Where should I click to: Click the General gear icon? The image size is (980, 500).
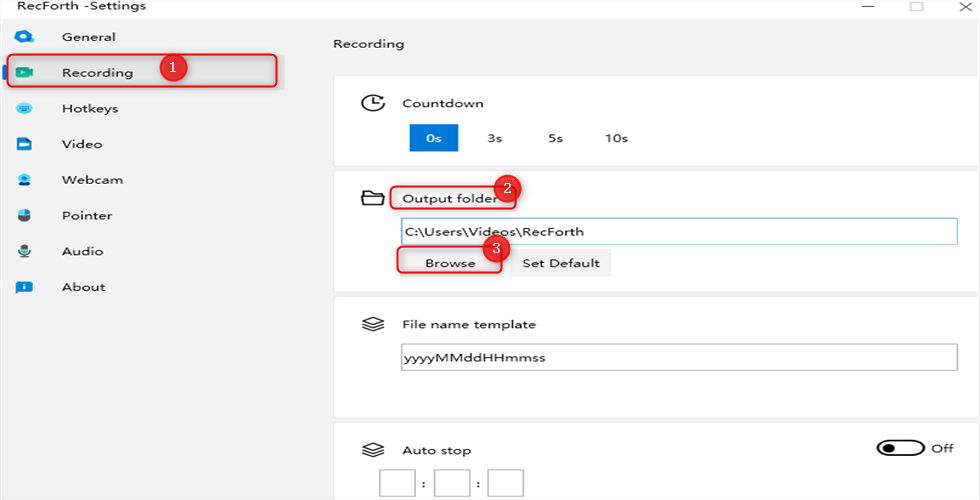coord(24,37)
